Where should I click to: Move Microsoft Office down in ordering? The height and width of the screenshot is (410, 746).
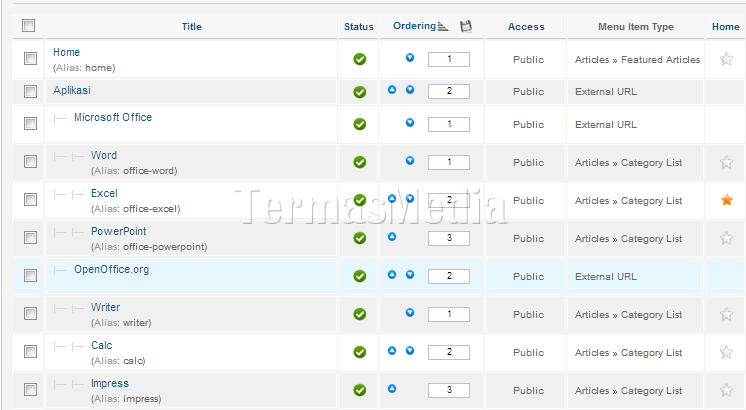click(410, 123)
